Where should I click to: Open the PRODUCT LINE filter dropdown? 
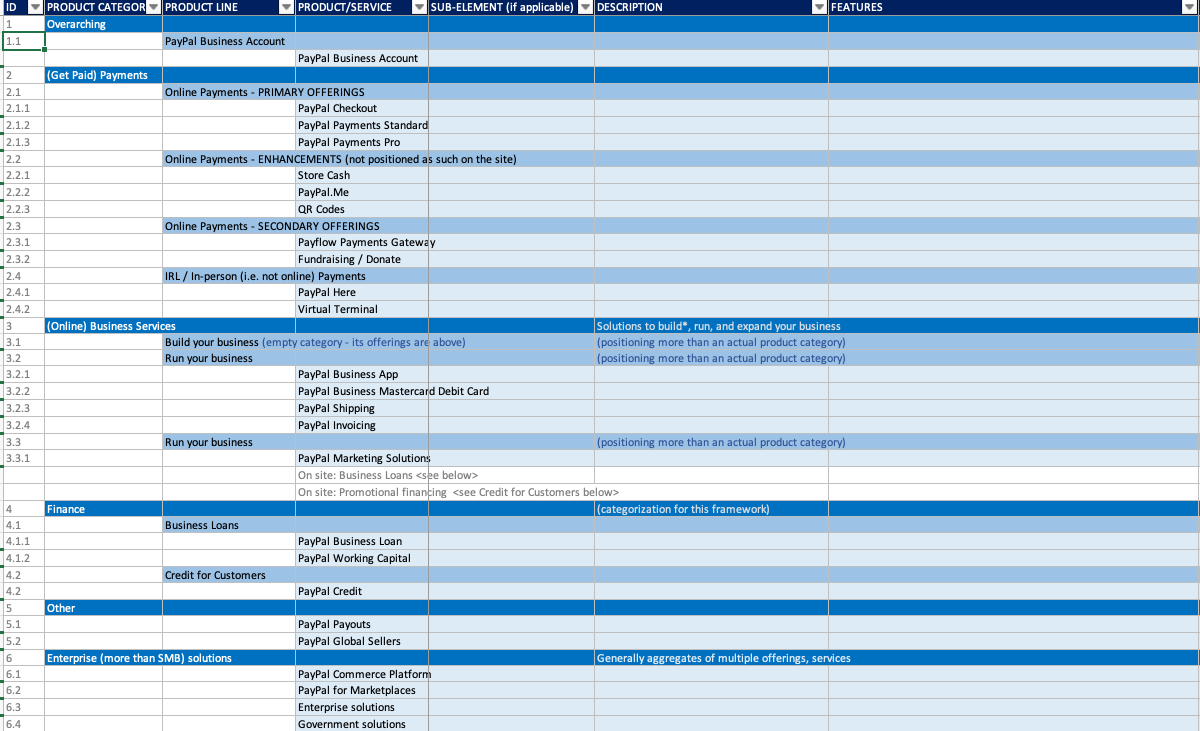point(287,7)
